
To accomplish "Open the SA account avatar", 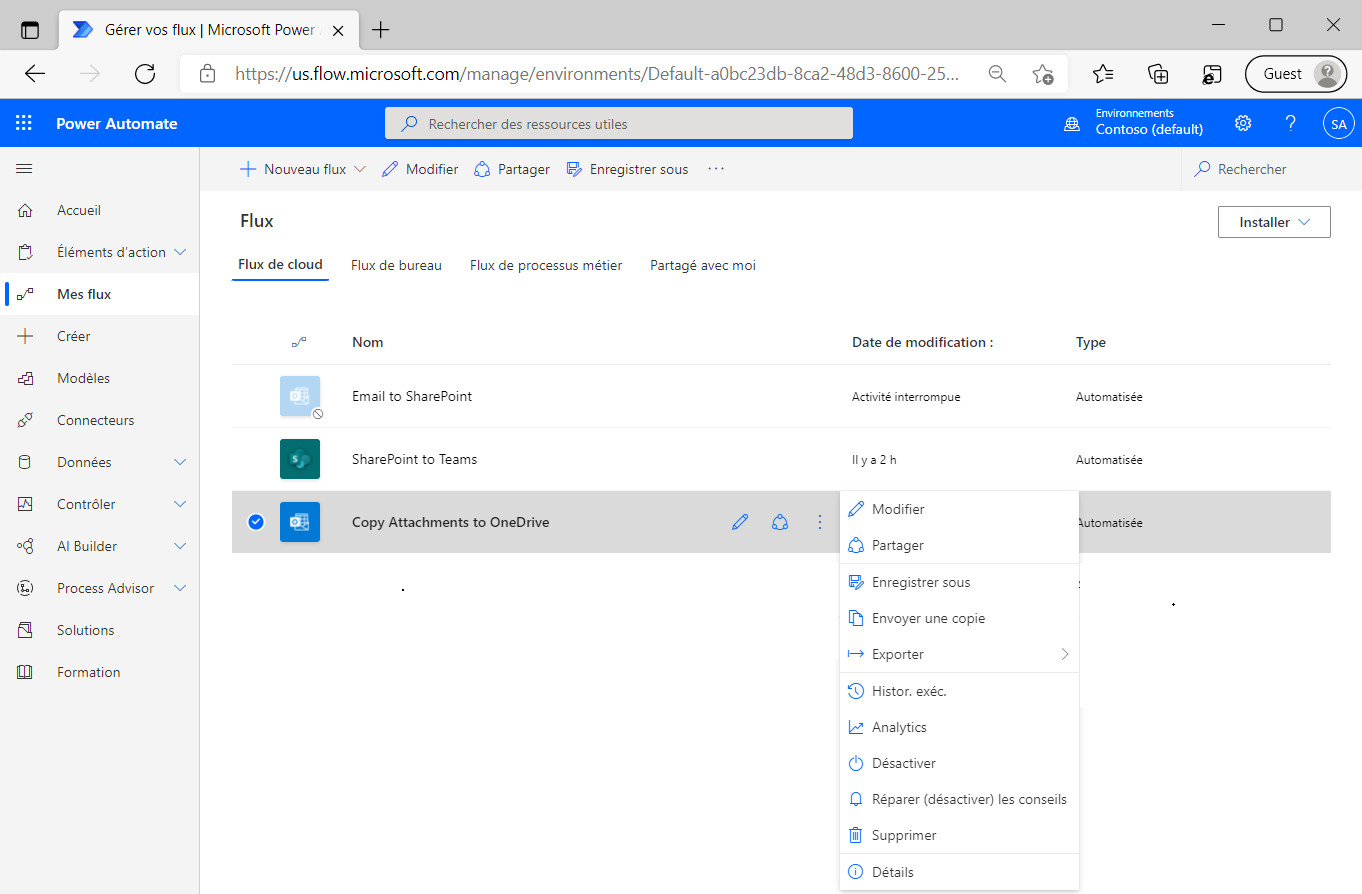I will [1338, 124].
